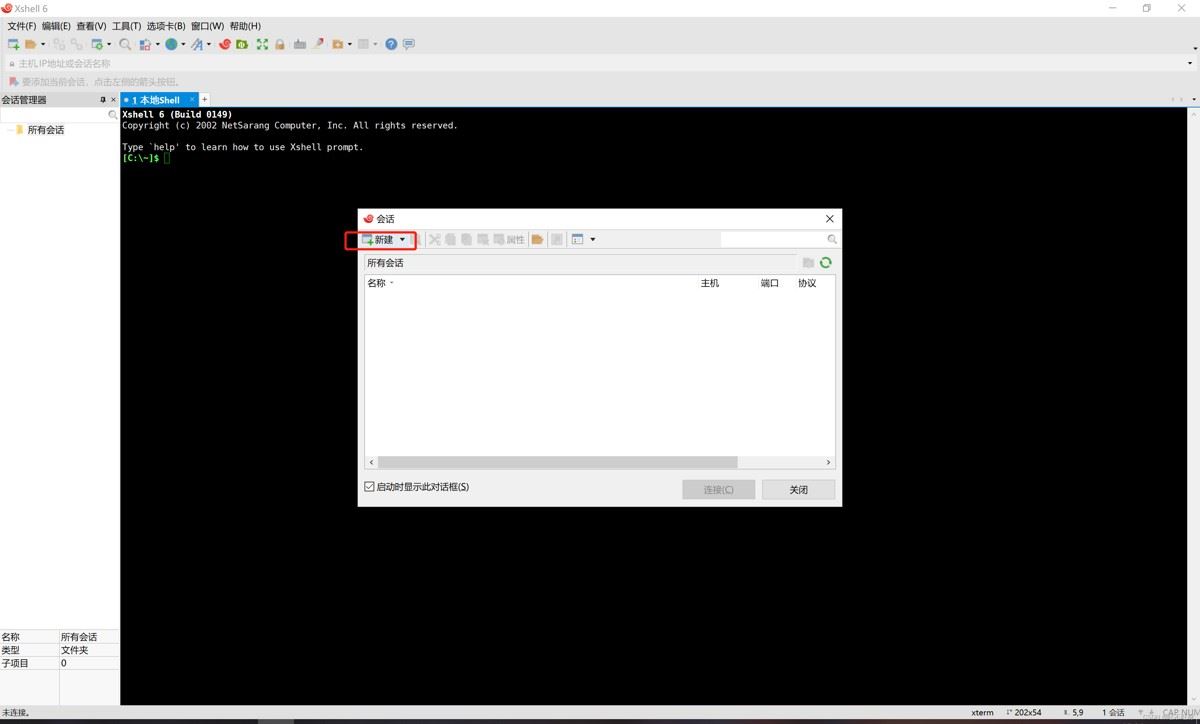Viewport: 1200px width, 724px height.
Task: Pin the 会话管理器 panel
Action: pos(102,100)
